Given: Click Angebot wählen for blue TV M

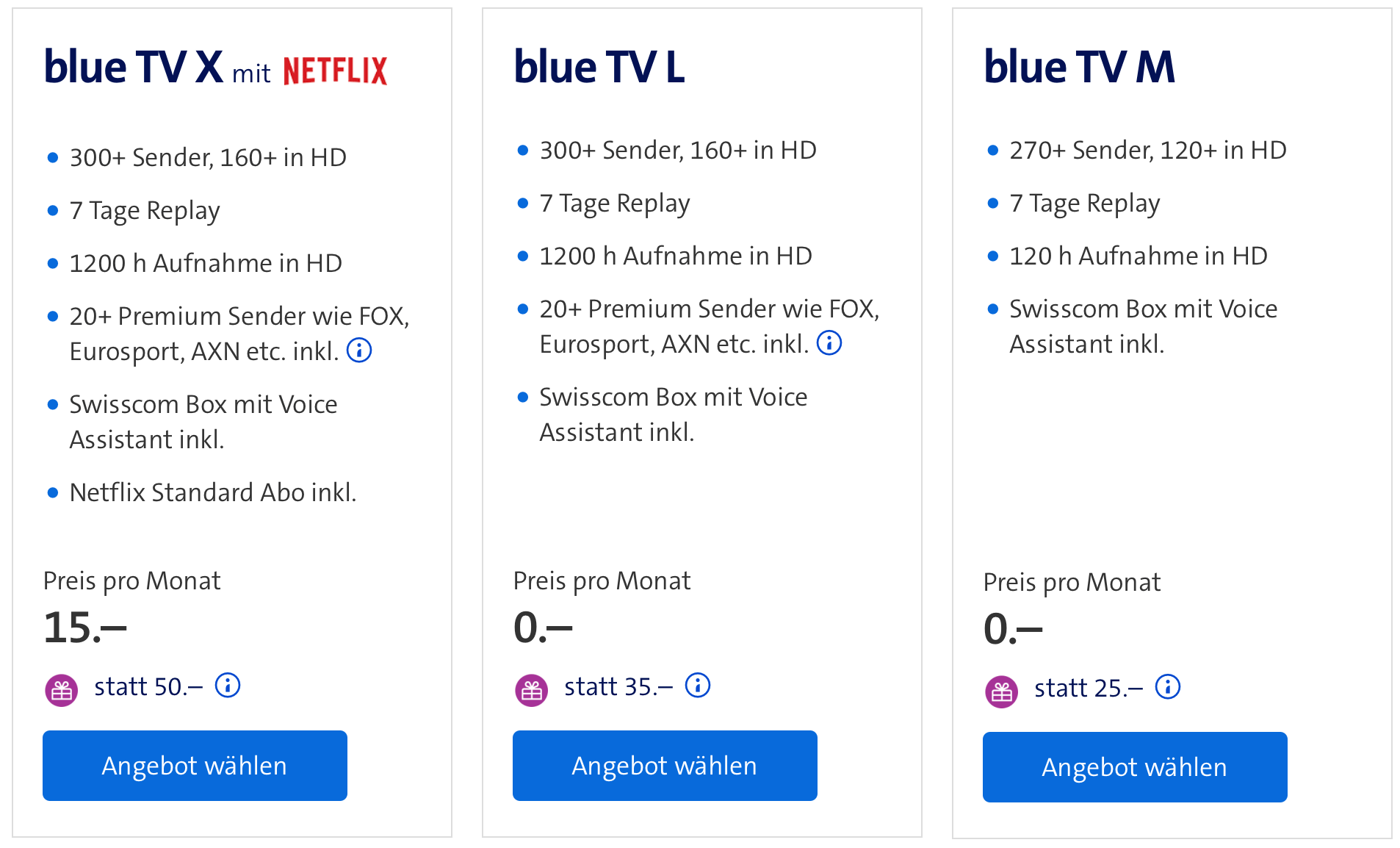Looking at the screenshot, I should tap(1134, 766).
